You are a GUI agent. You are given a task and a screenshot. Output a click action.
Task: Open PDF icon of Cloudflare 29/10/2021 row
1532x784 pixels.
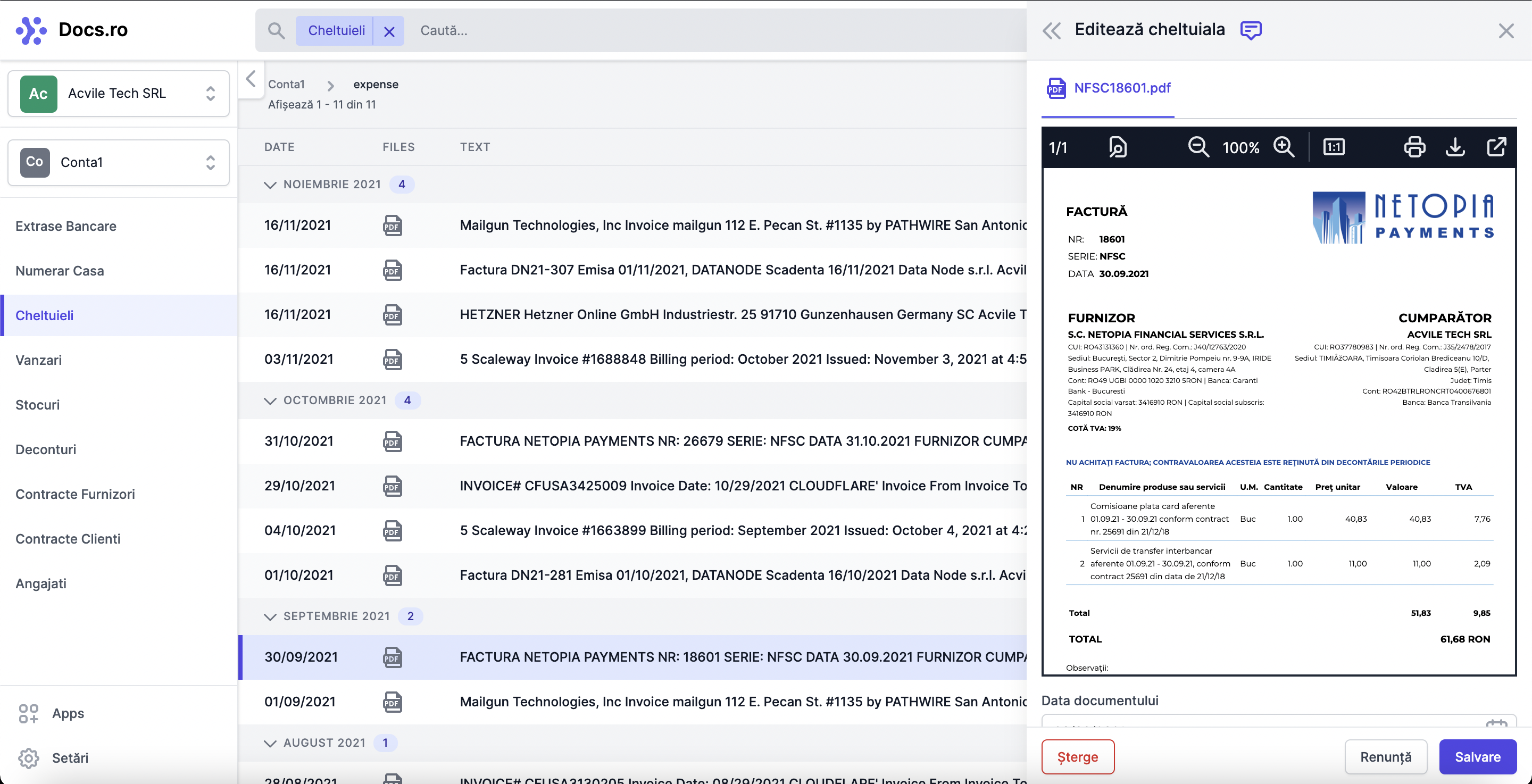(x=393, y=486)
